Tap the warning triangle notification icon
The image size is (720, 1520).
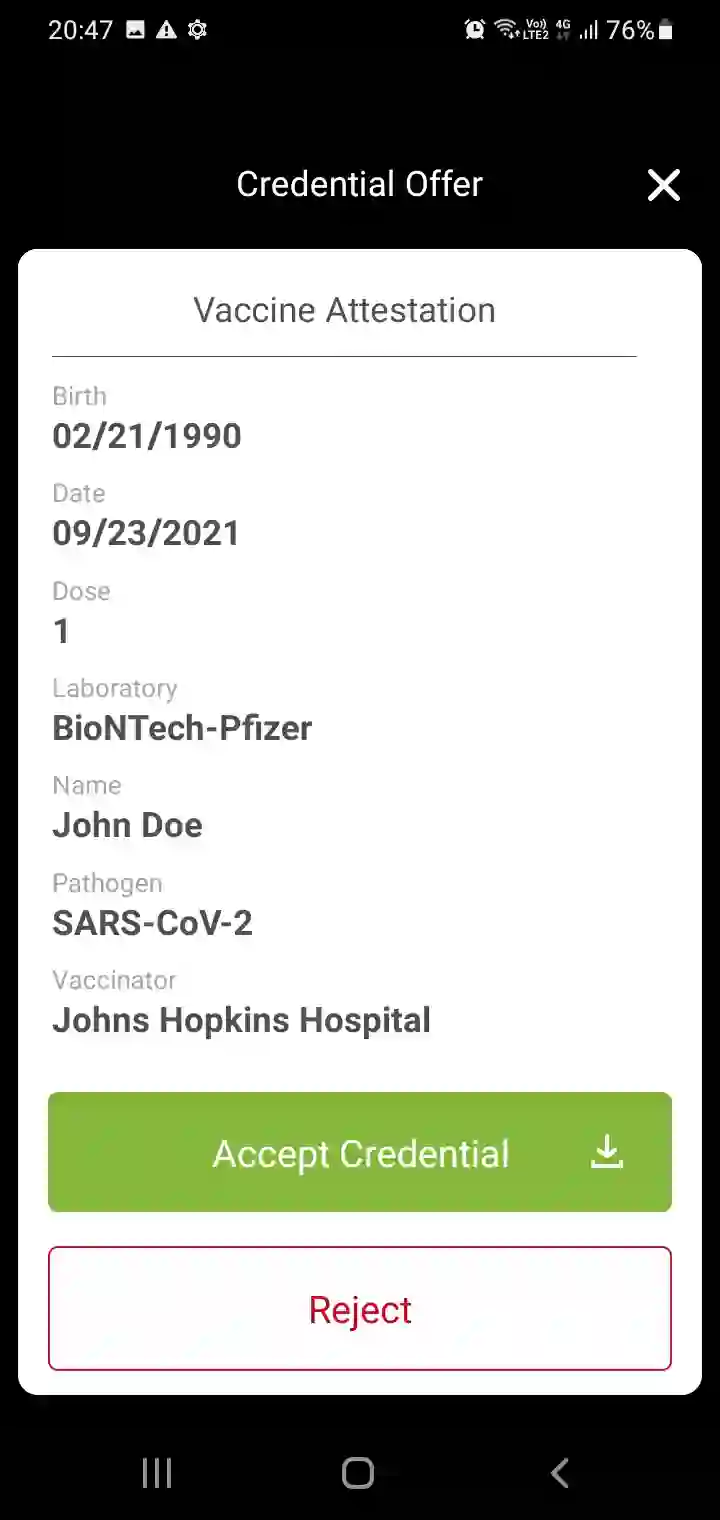[166, 30]
